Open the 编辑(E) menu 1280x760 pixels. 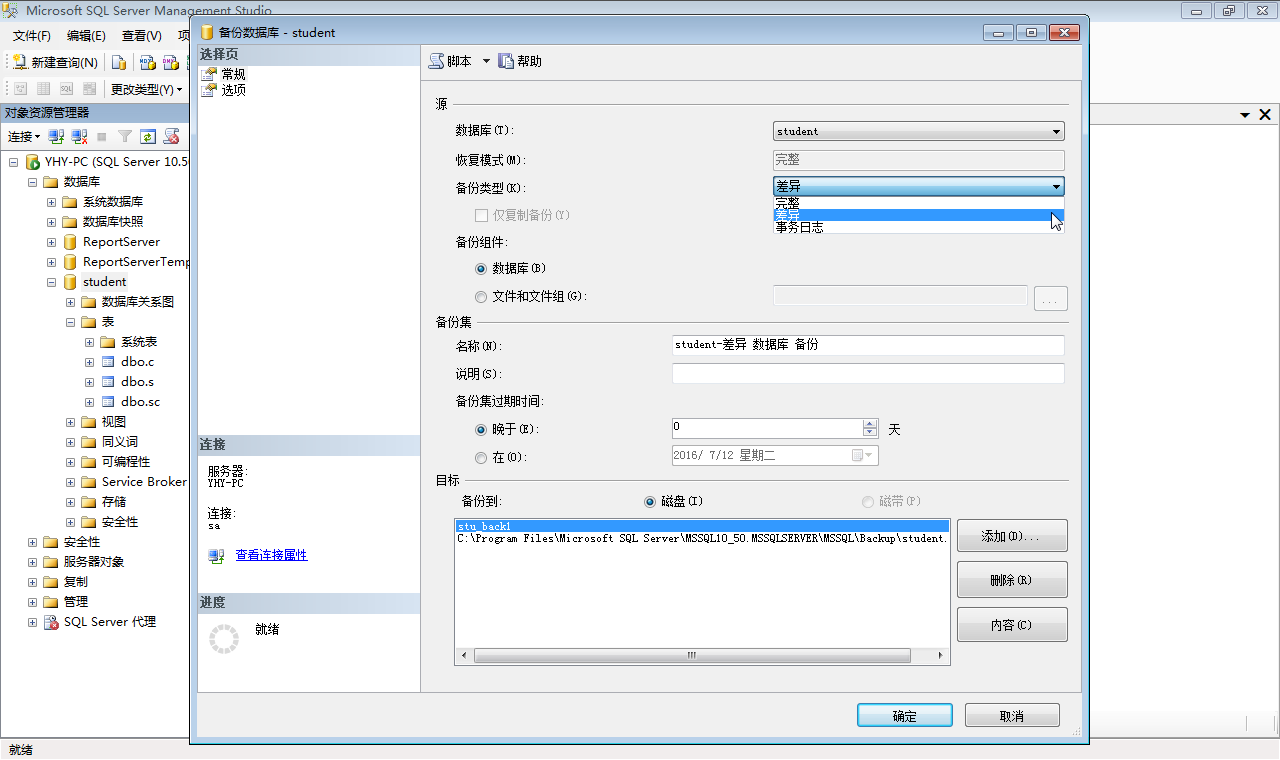pyautogui.click(x=86, y=35)
